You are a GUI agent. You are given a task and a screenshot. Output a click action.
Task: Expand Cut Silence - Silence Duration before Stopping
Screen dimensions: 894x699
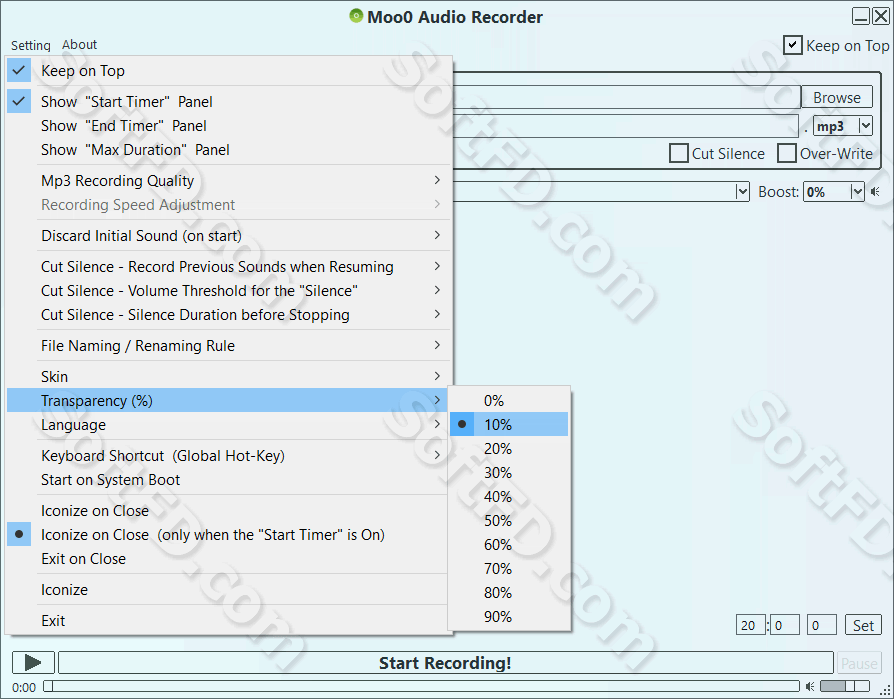(x=229, y=314)
